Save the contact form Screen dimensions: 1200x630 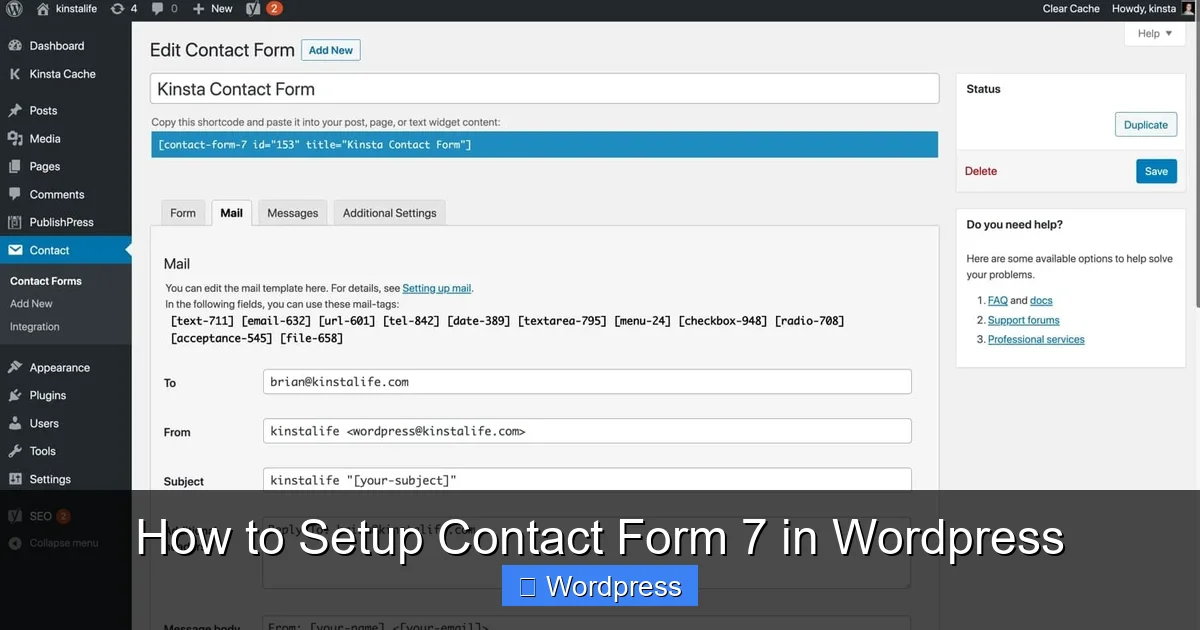click(x=1156, y=171)
